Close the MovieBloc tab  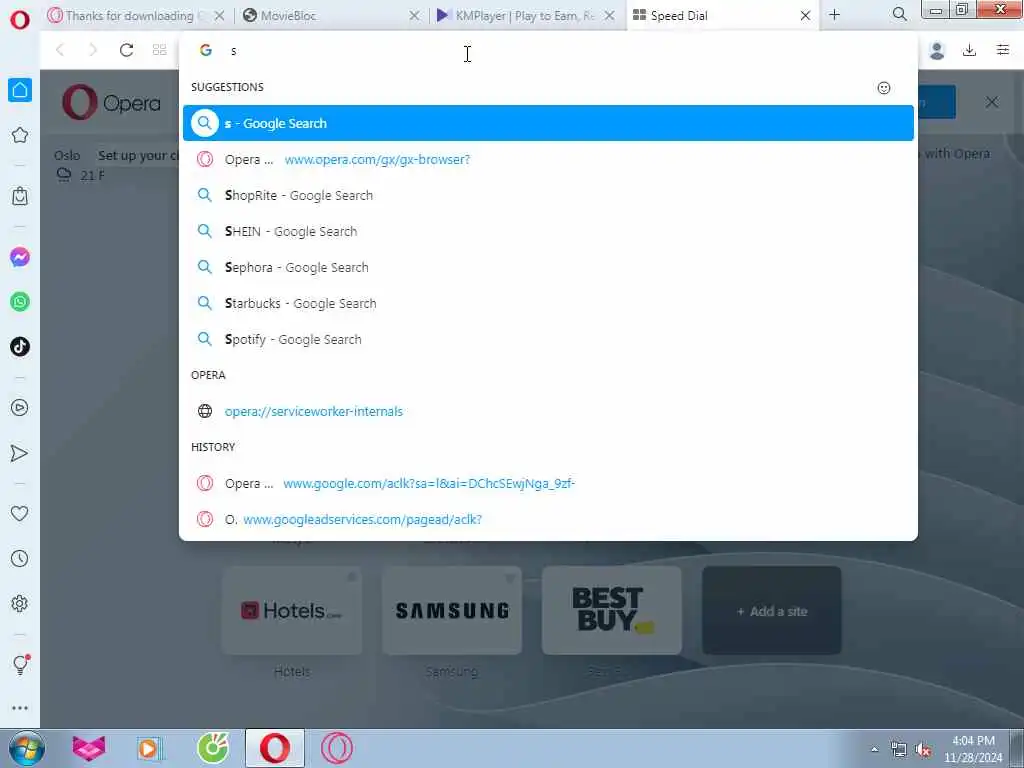tap(414, 16)
